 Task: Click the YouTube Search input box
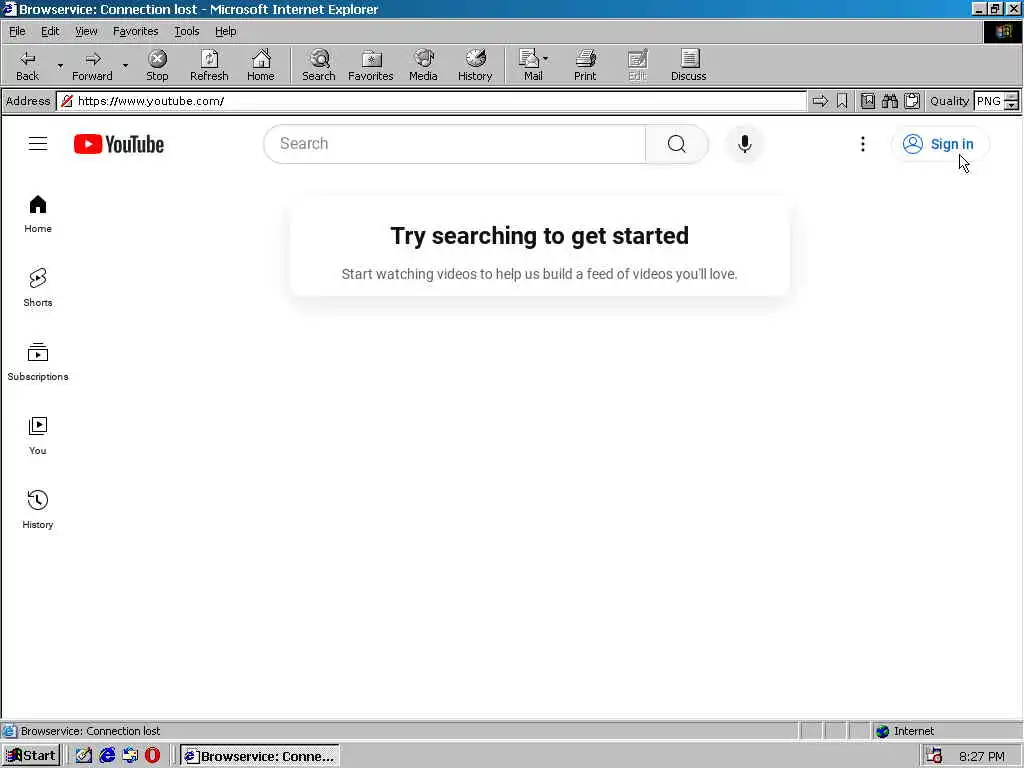pyautogui.click(x=455, y=144)
